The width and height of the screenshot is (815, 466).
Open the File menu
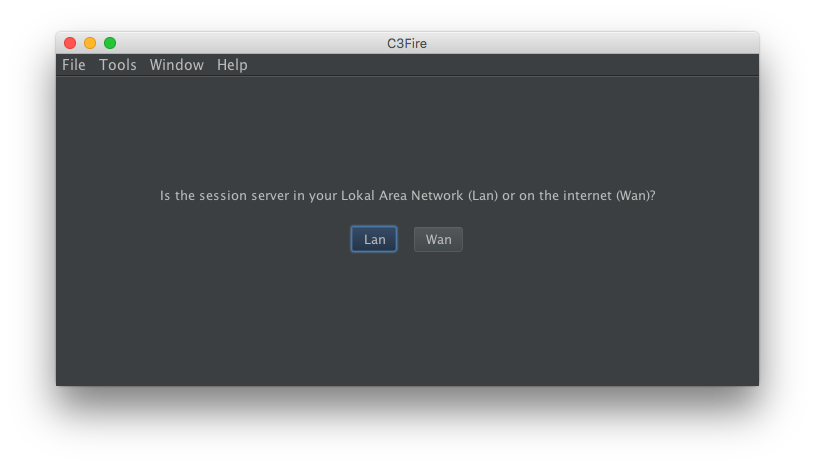[x=74, y=65]
